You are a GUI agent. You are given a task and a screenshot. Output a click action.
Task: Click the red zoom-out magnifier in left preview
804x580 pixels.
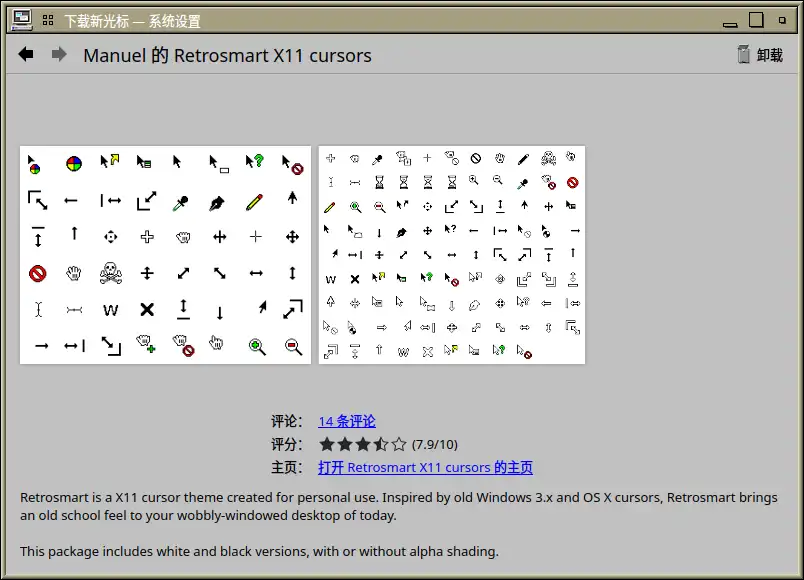[x=293, y=346]
